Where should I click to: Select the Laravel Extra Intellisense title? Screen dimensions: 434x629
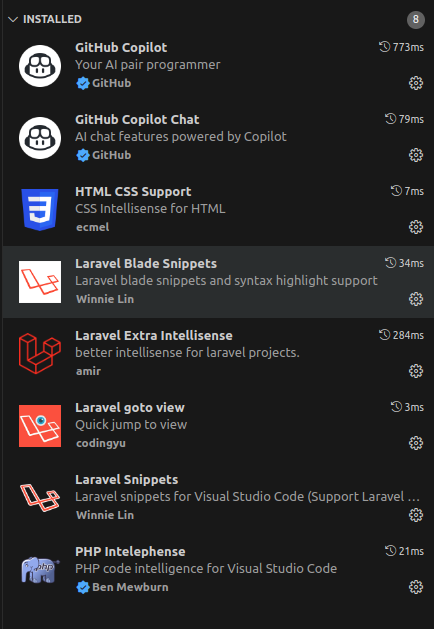(154, 335)
